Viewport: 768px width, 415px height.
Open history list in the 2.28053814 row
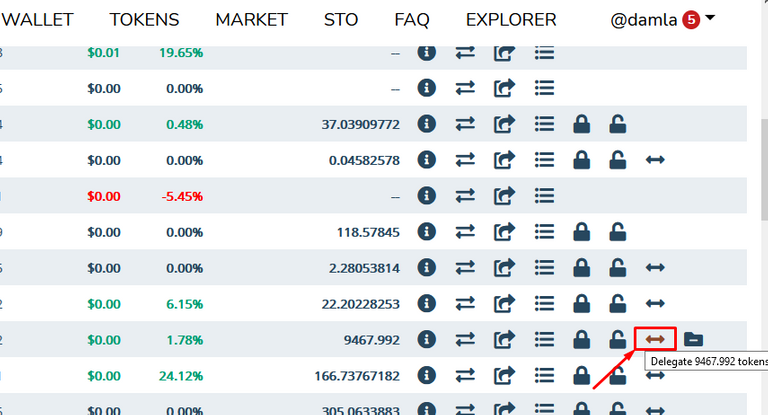tap(544, 268)
